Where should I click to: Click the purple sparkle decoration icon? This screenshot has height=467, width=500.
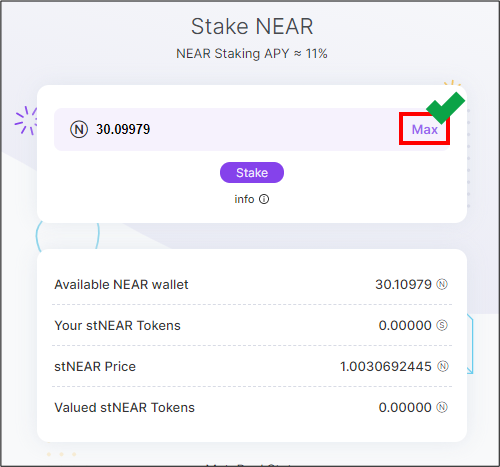tap(26, 120)
